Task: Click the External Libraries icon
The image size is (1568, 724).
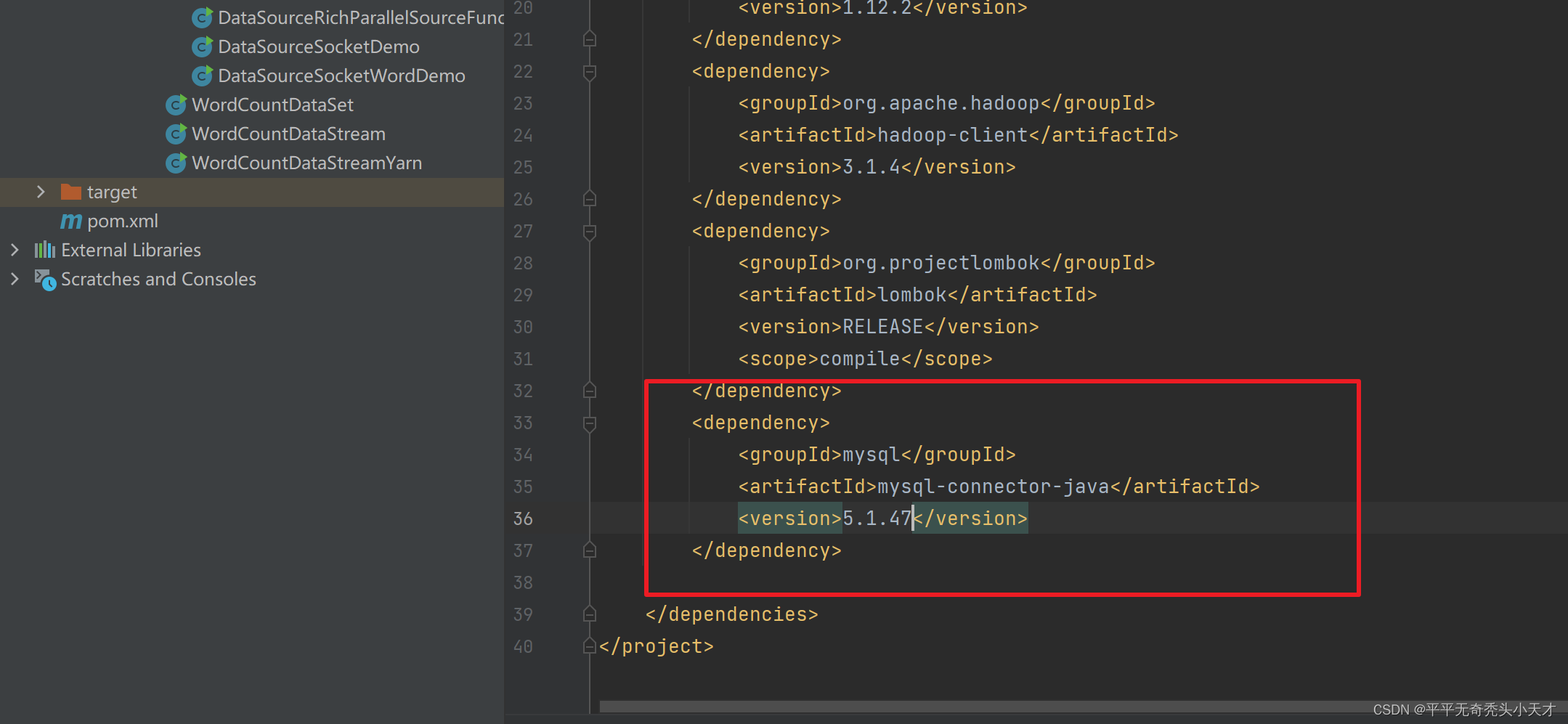Action: (x=44, y=250)
